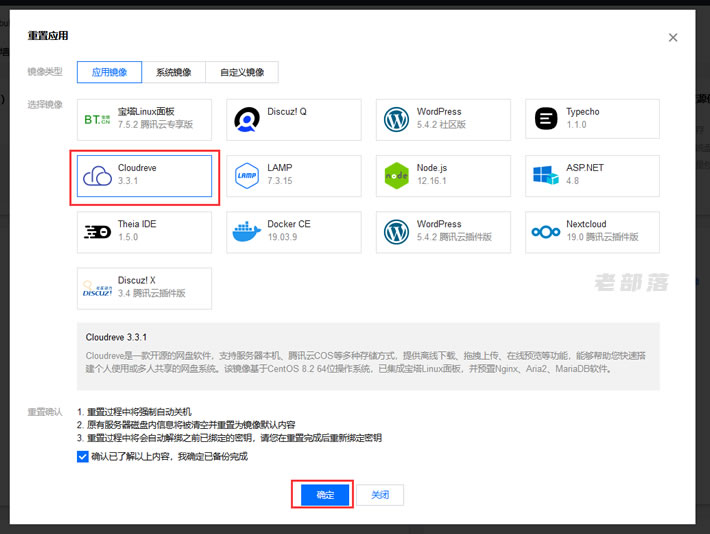Switch to the 应用镜像 tab
Screen dimensions: 710x534
[109, 72]
